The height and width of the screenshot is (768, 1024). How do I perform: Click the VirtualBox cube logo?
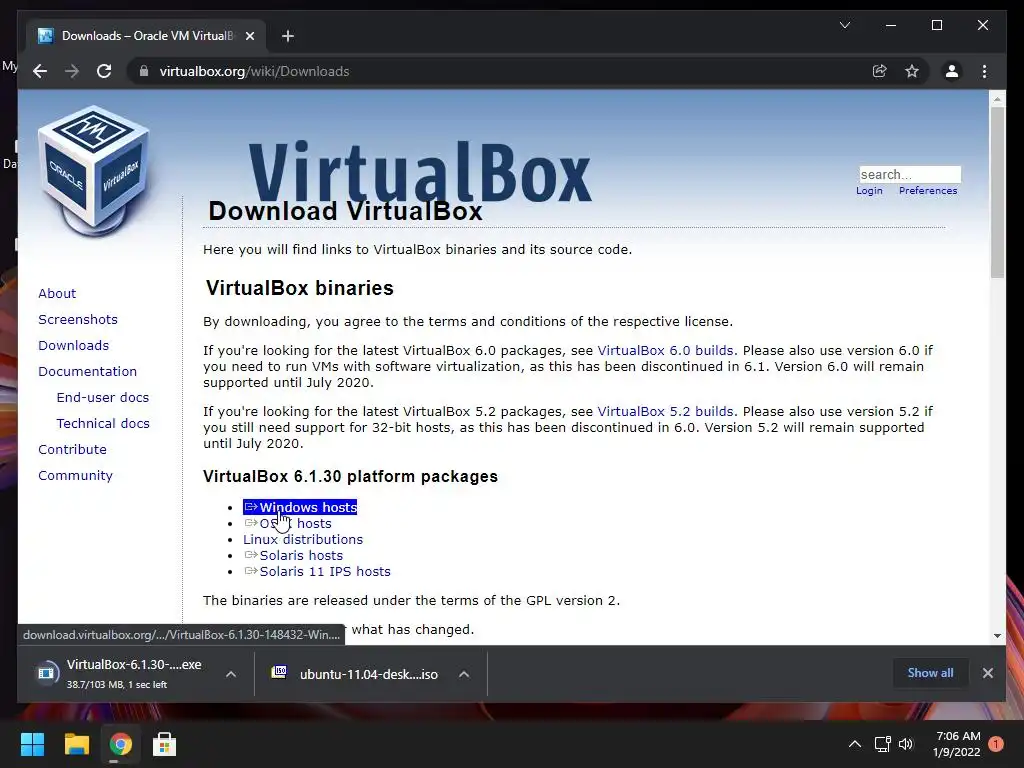(x=94, y=171)
